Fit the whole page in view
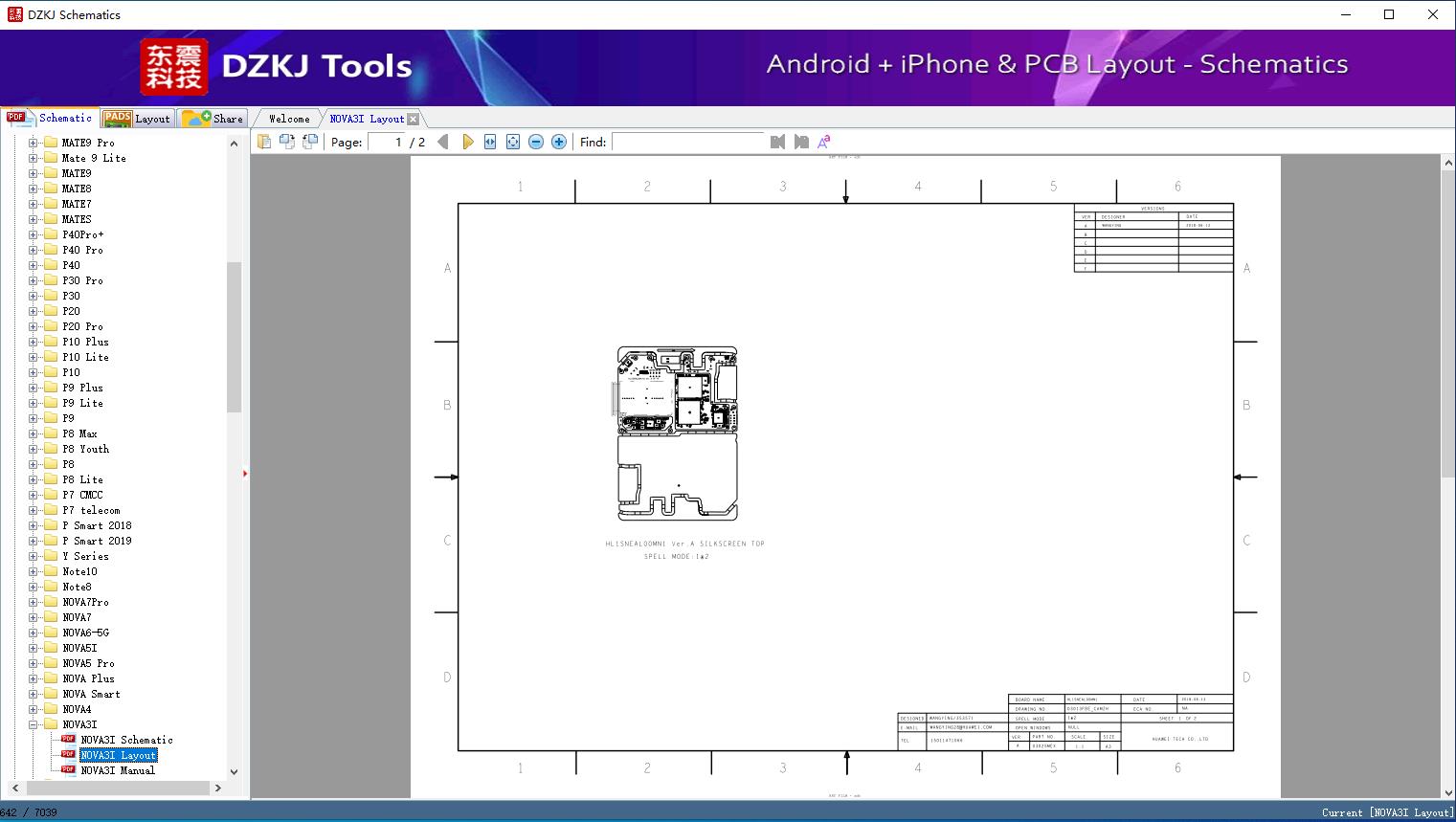This screenshot has height=822, width=1456. (513, 142)
